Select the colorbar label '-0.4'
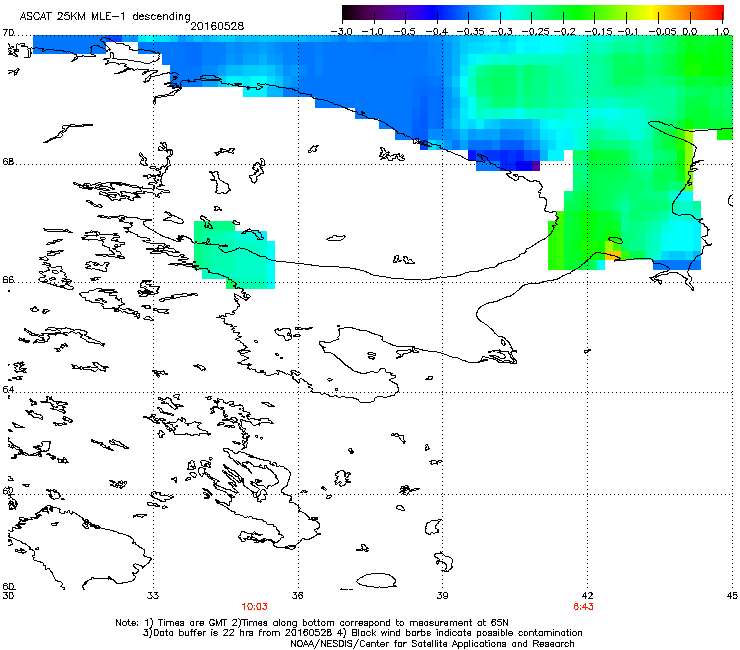This screenshot has height=650, width=740. (x=437, y=32)
